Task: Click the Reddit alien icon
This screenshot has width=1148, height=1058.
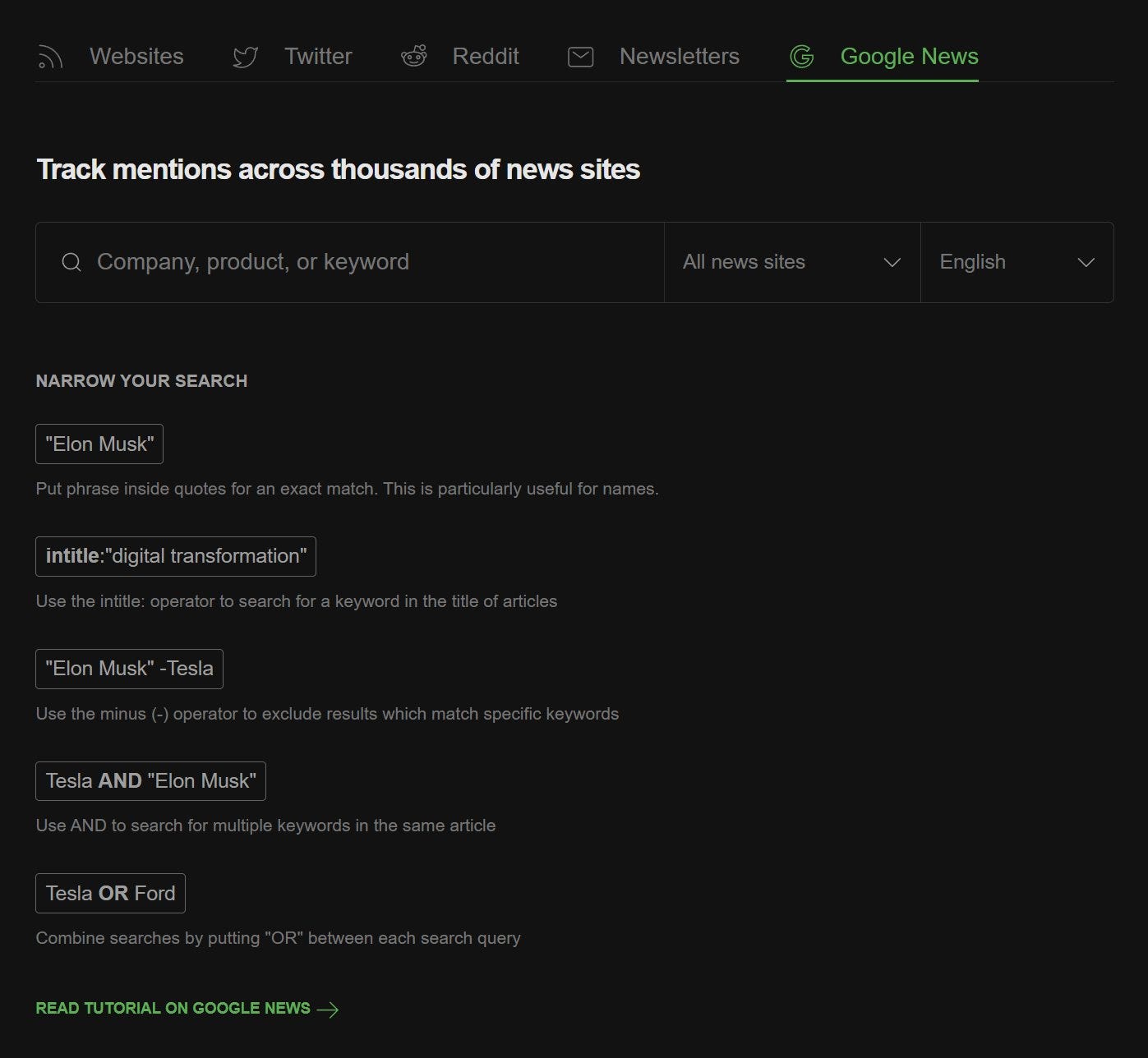Action: pos(414,56)
